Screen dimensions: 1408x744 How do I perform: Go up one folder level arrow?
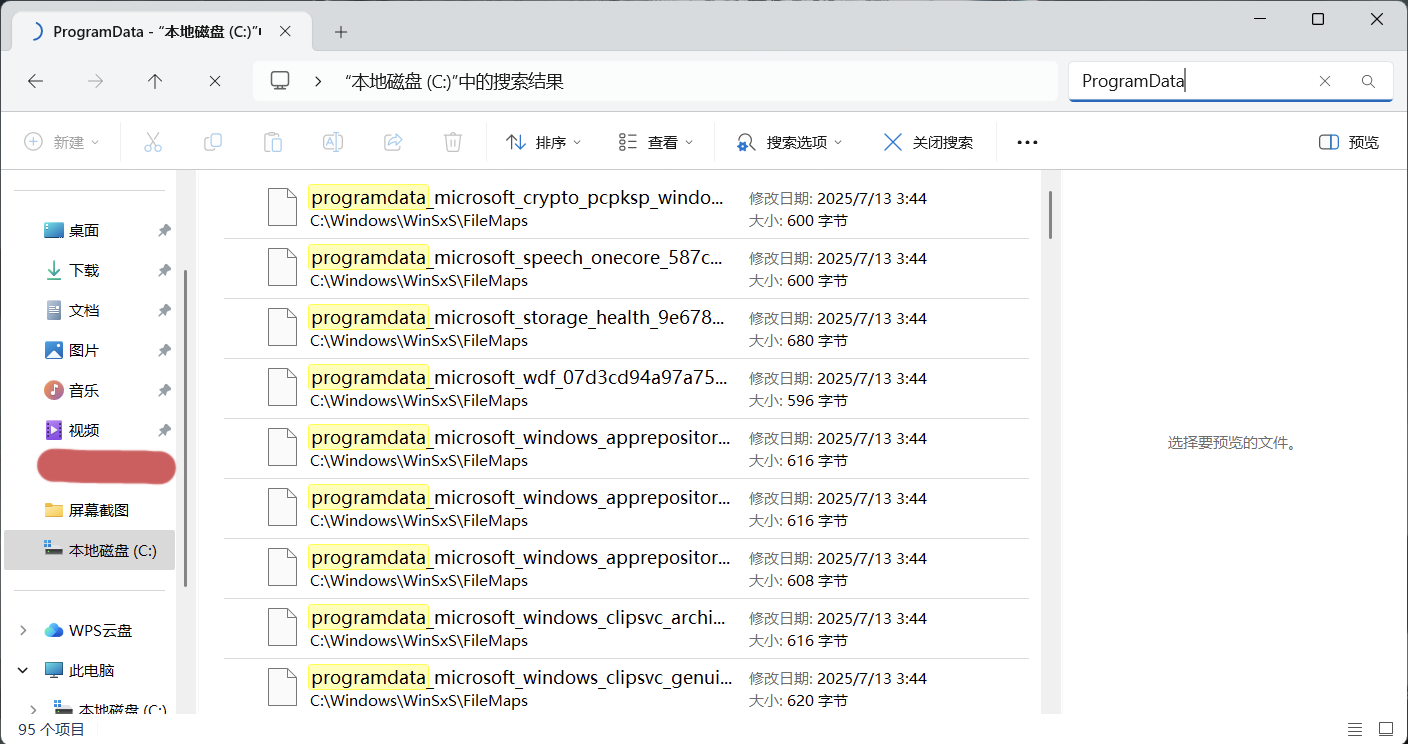pyautogui.click(x=155, y=81)
